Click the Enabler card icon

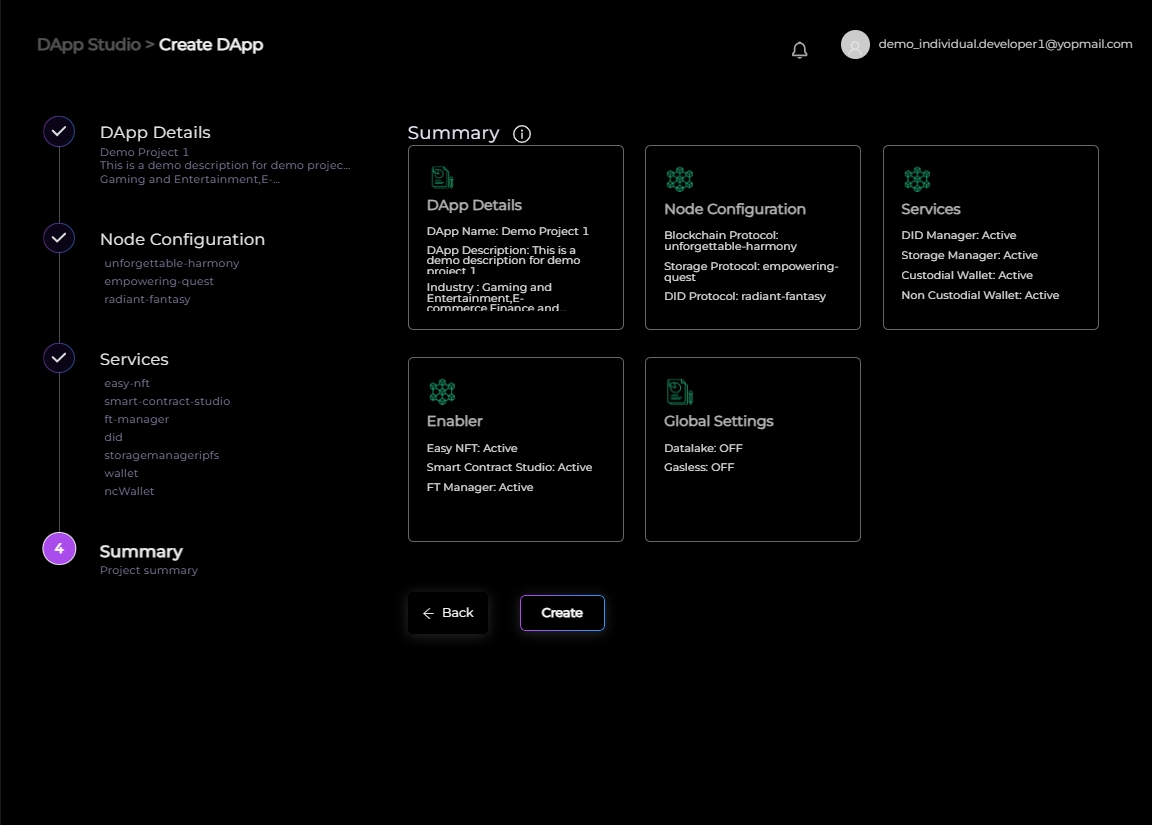point(441,391)
